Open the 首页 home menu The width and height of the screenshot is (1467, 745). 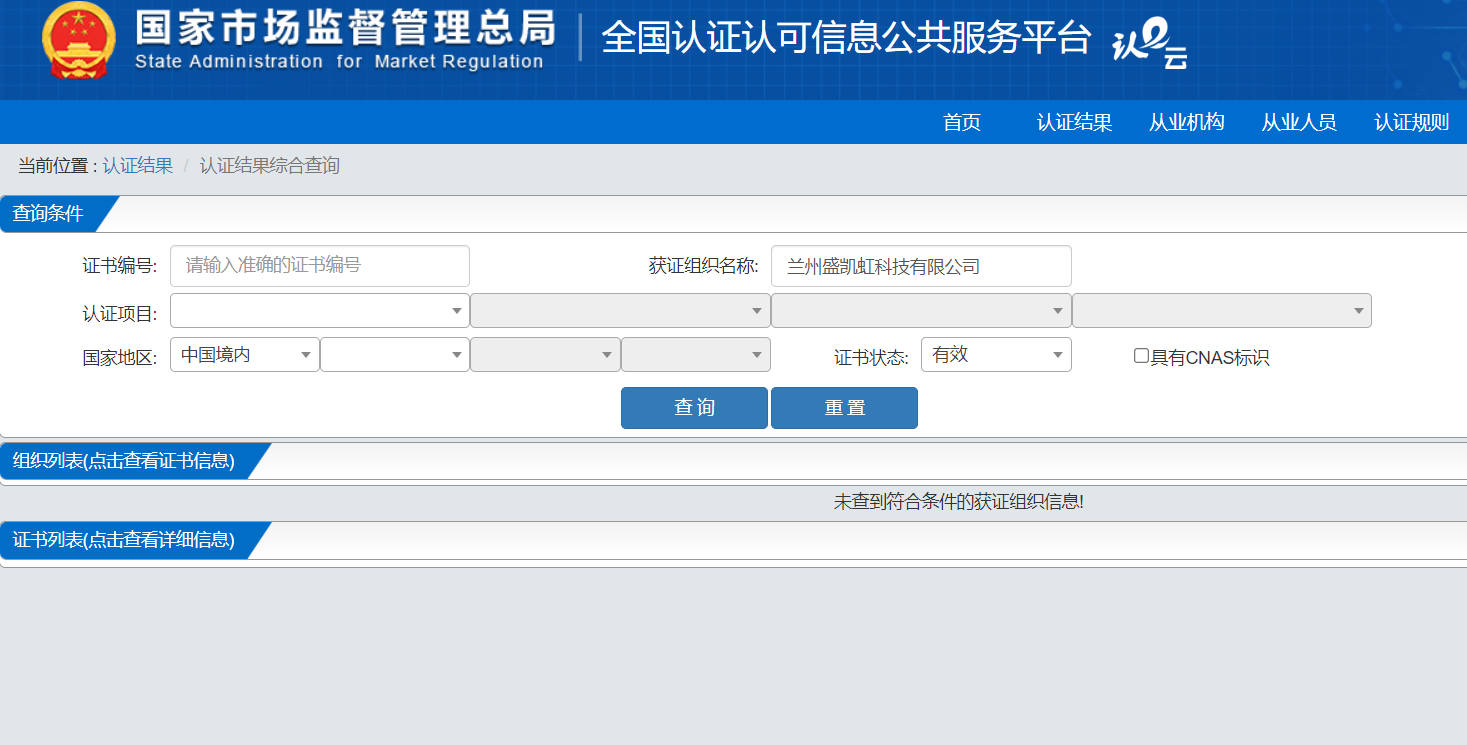962,122
